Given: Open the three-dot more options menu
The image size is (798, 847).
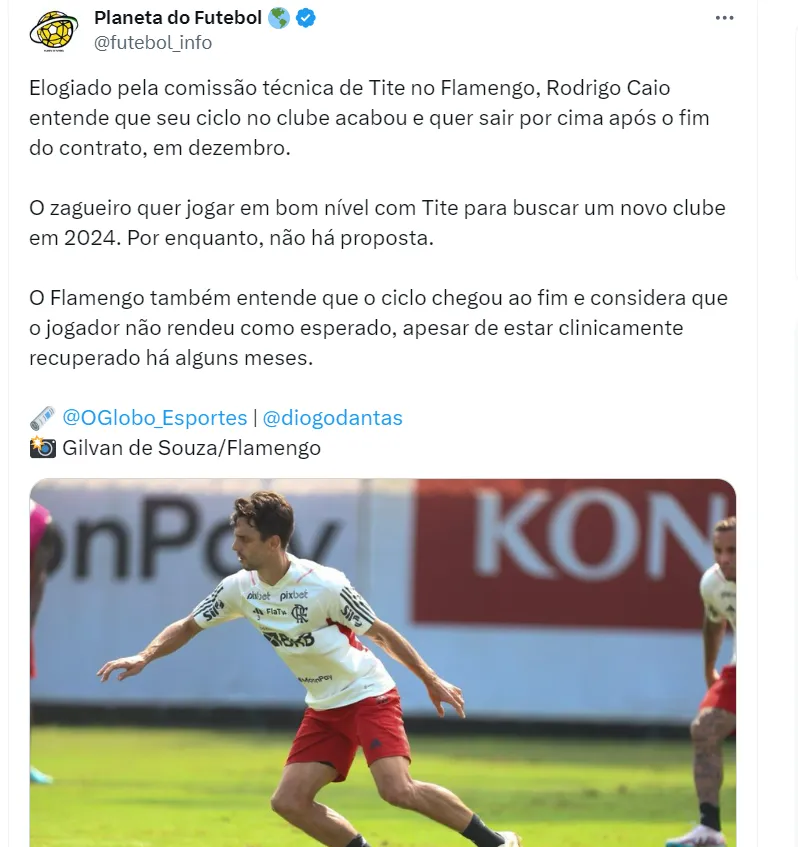Looking at the screenshot, I should coord(724,18).
